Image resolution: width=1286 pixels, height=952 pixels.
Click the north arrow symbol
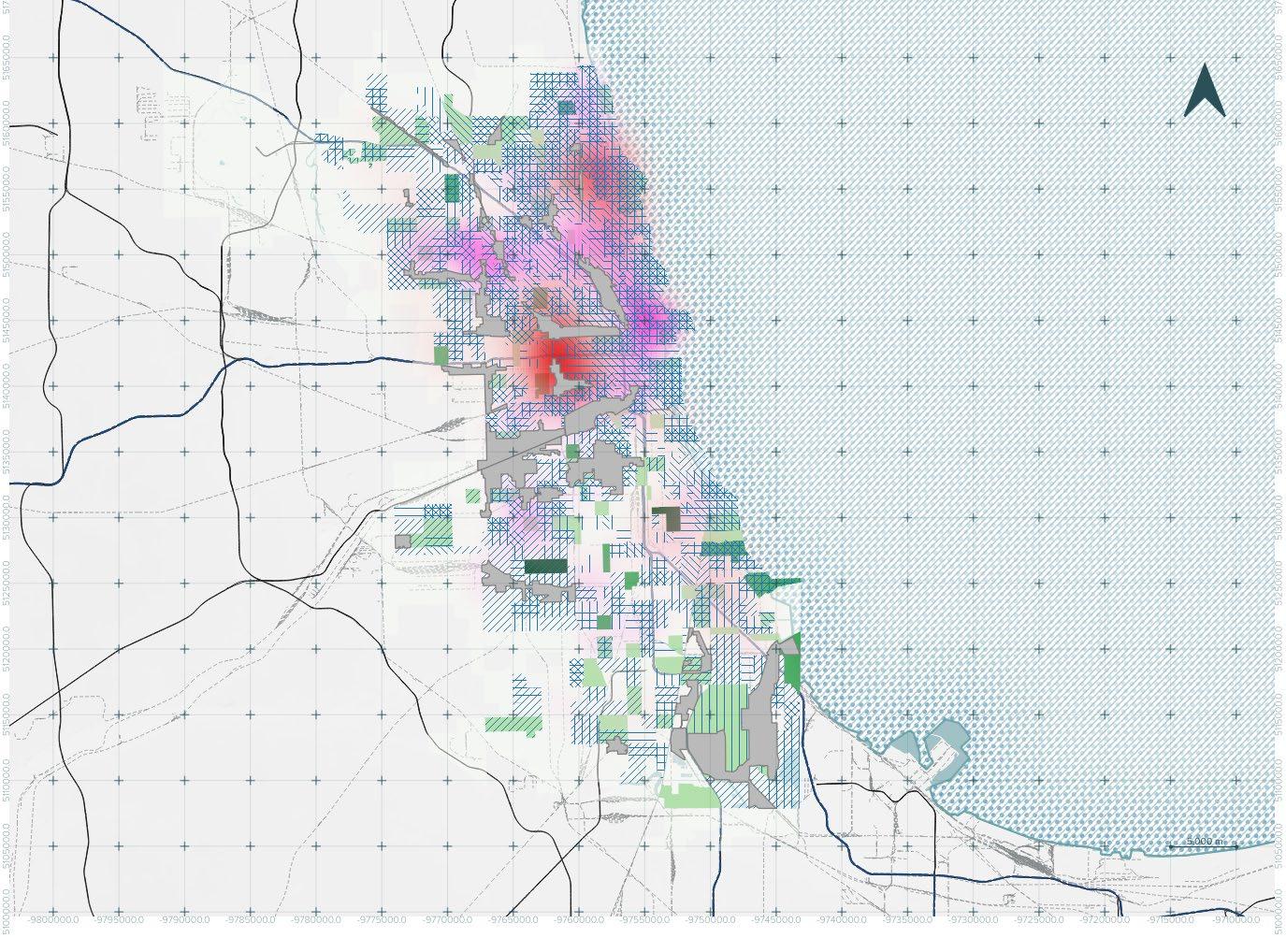pyautogui.click(x=1205, y=91)
